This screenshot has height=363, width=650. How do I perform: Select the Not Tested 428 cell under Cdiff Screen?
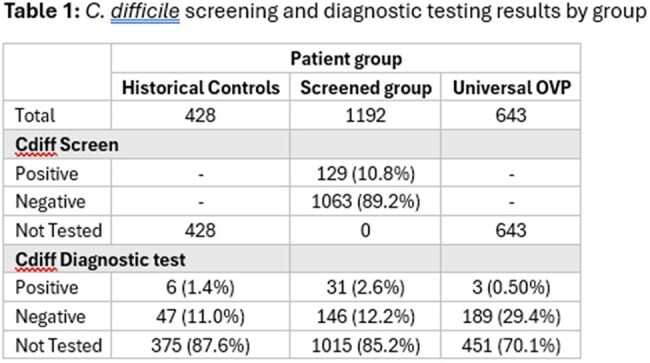[x=201, y=230]
